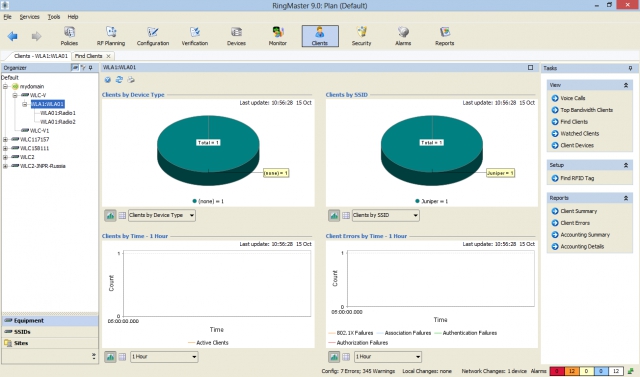Select WLA01:Radio1 in the tree
Screen dimensions: 640x377
pos(58,113)
